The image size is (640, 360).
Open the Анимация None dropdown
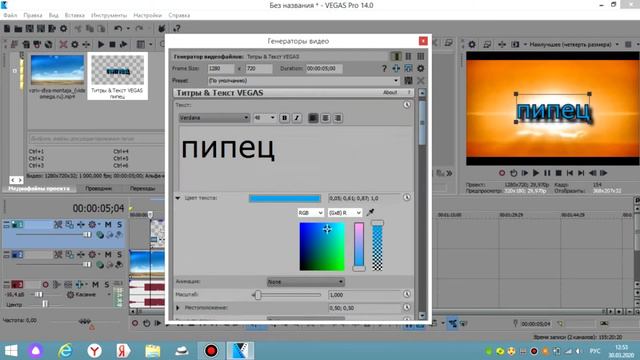click(x=306, y=282)
